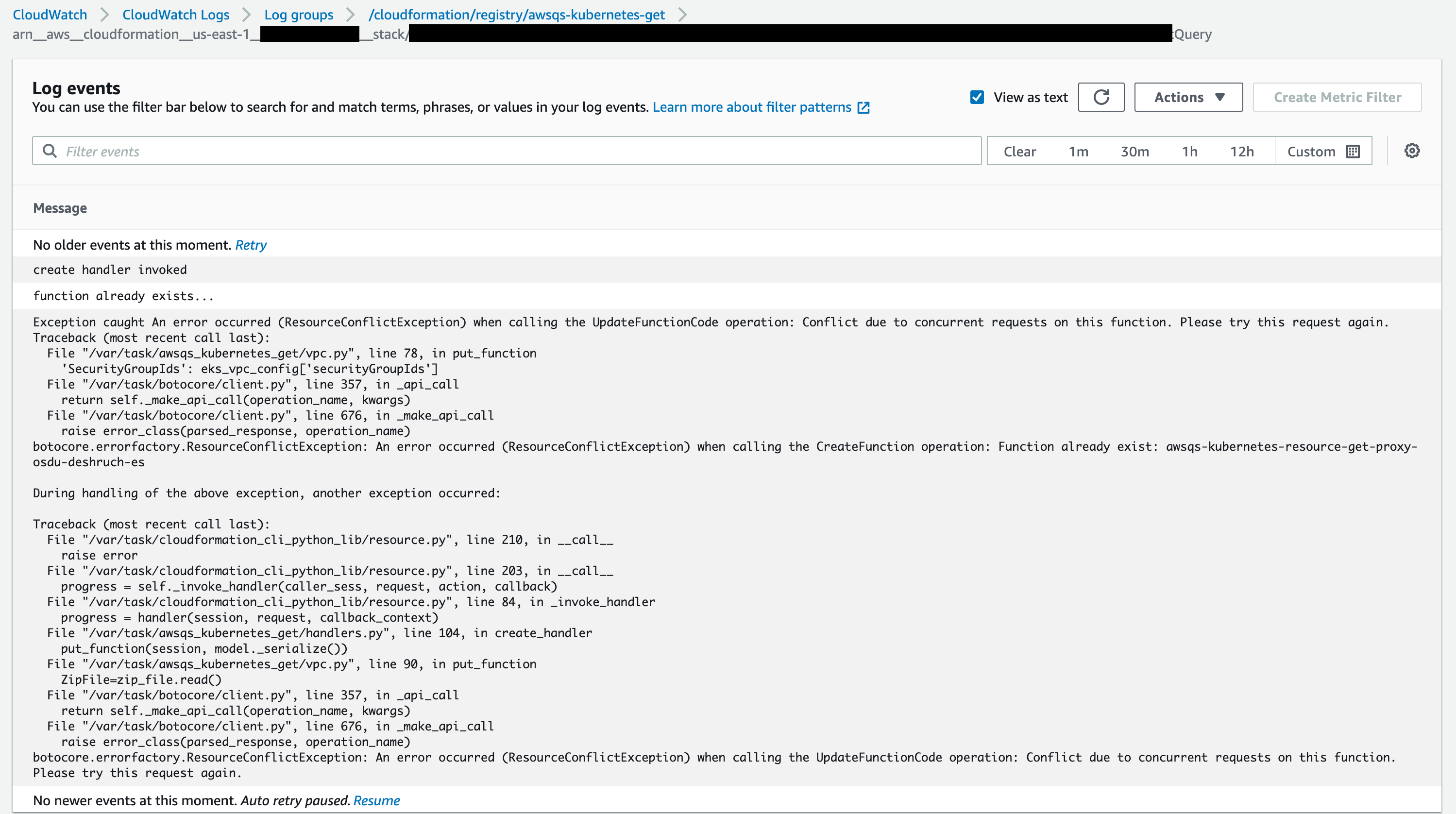Click the refresh log events icon
Viewport: 1456px width, 814px height.
1100,97
